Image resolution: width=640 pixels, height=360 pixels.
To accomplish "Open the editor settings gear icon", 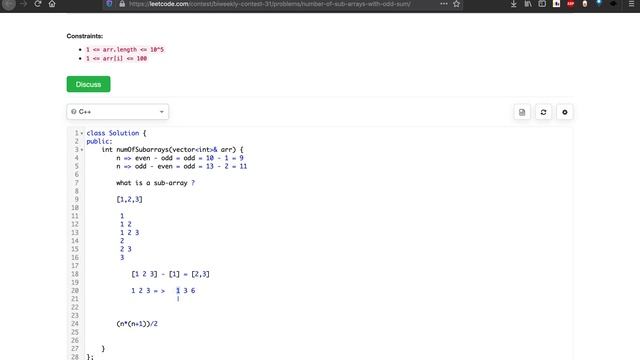I will 565,112.
